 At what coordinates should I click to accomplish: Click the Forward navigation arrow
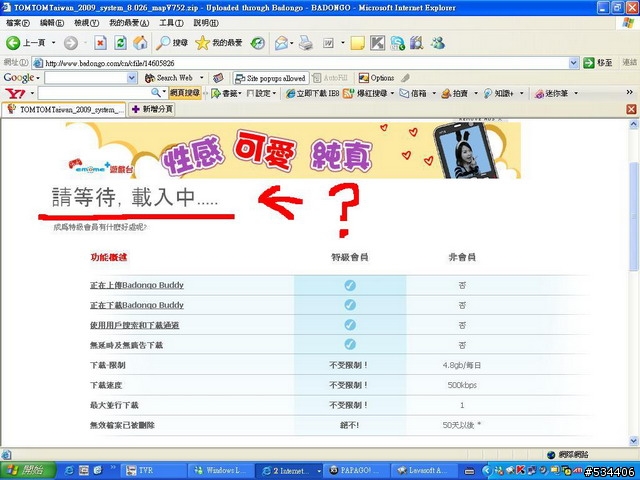(x=71, y=42)
